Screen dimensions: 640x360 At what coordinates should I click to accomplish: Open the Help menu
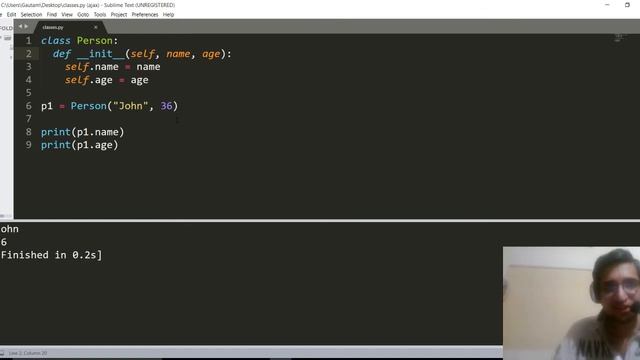tap(168, 15)
